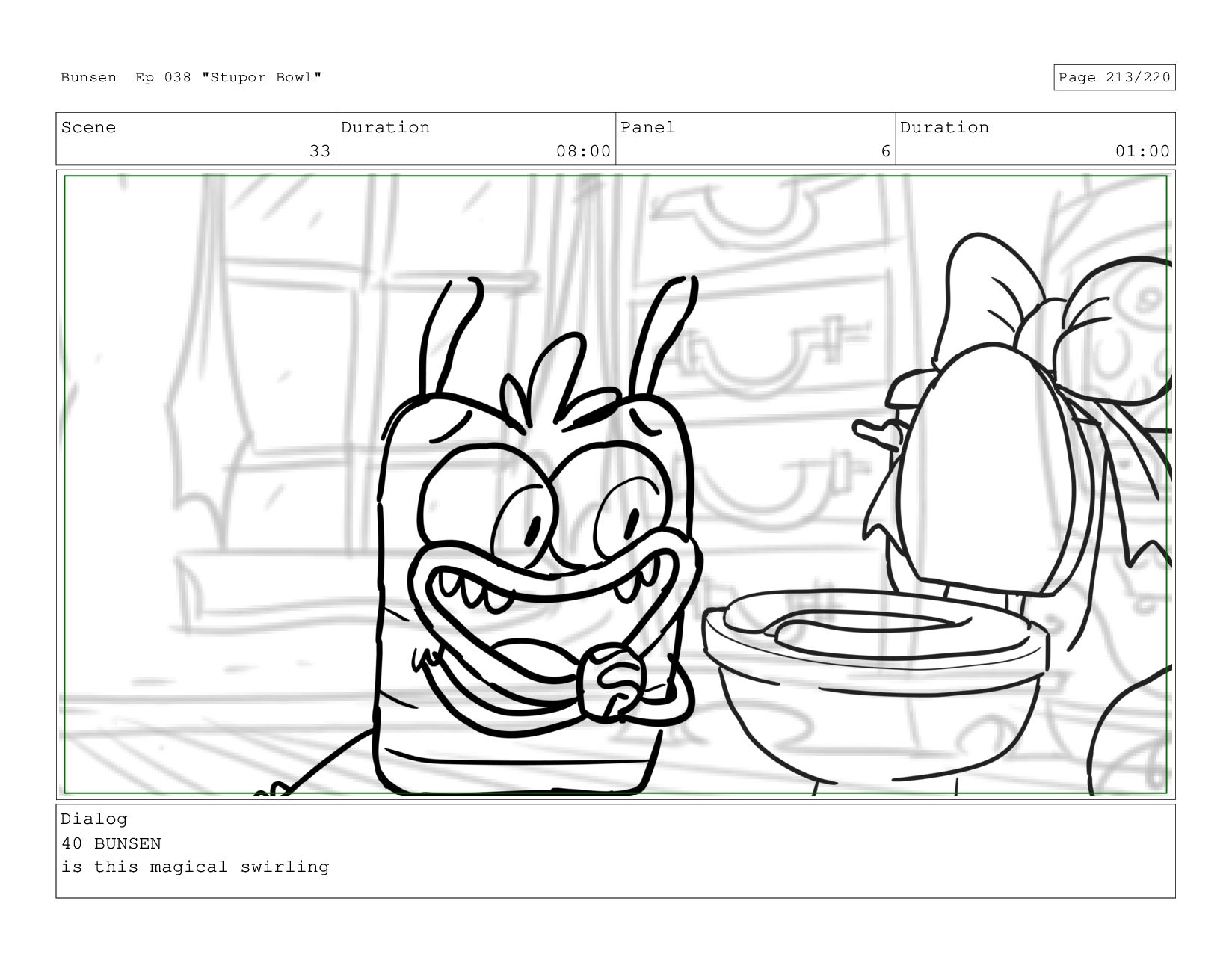Viewport: 1232px width, 954px height.
Task: Click the scene duration value '08:00'
Action: 583,151
